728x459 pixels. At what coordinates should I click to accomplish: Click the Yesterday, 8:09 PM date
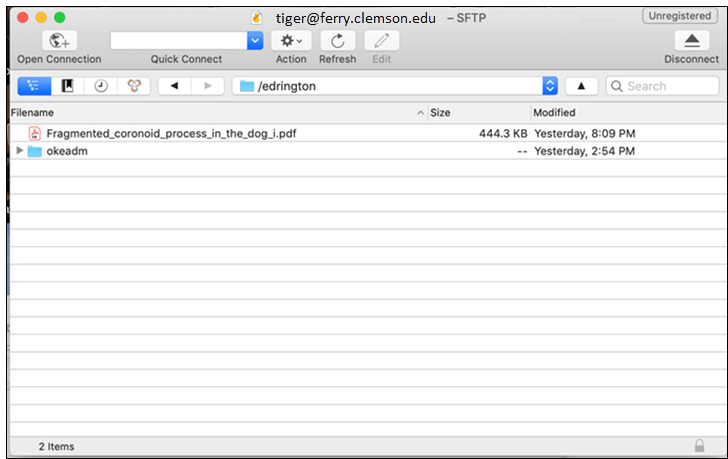[585, 134]
